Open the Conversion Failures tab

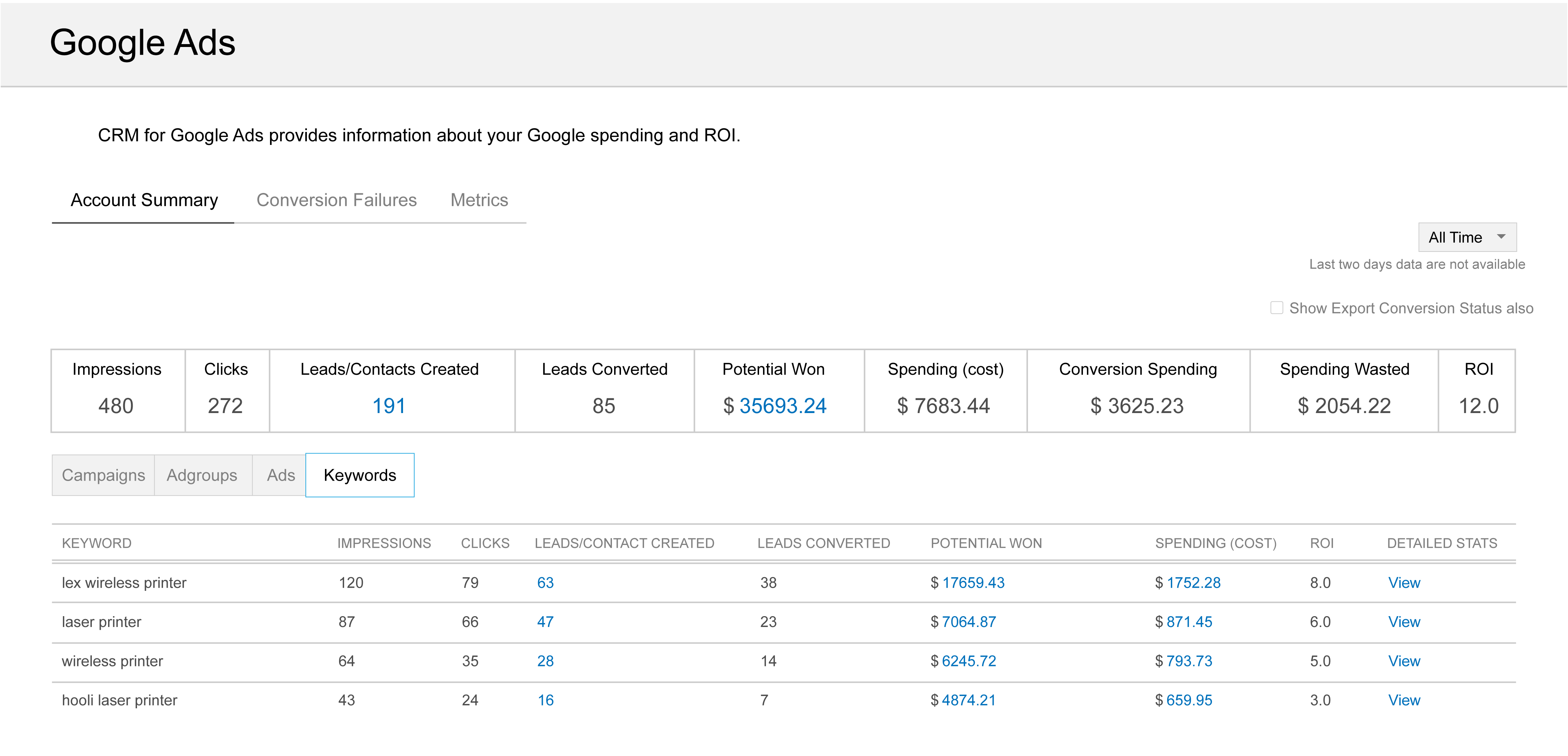coord(337,200)
